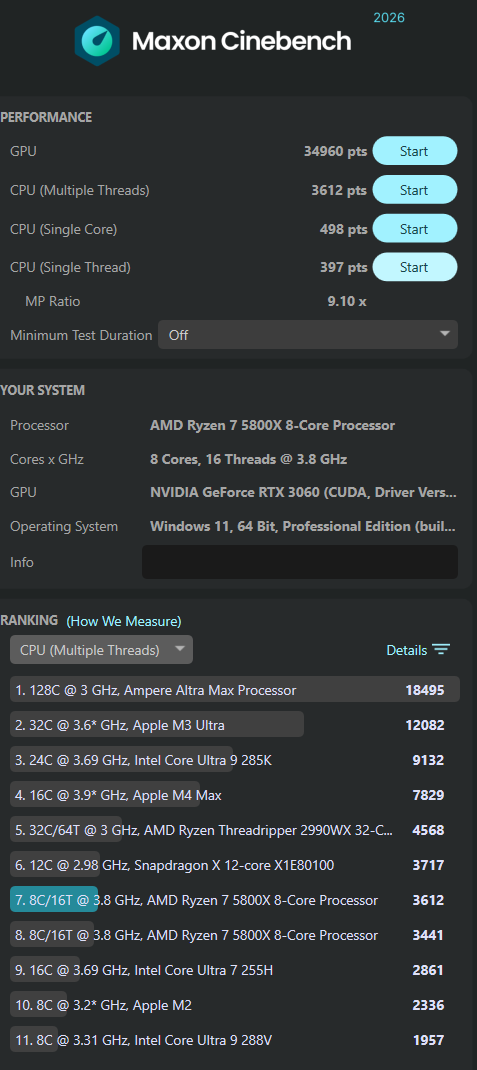The height and width of the screenshot is (1070, 477).
Task: Select the Intel Core Ultra 9 288V entry
Action: 235,1040
